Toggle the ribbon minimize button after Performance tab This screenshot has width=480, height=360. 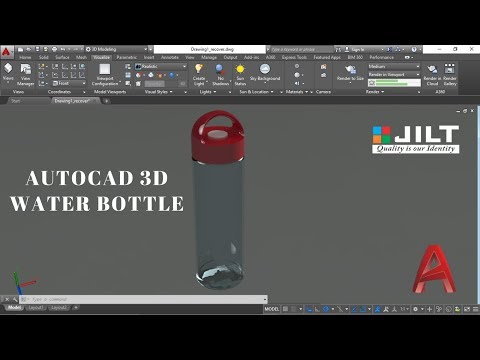407,57
